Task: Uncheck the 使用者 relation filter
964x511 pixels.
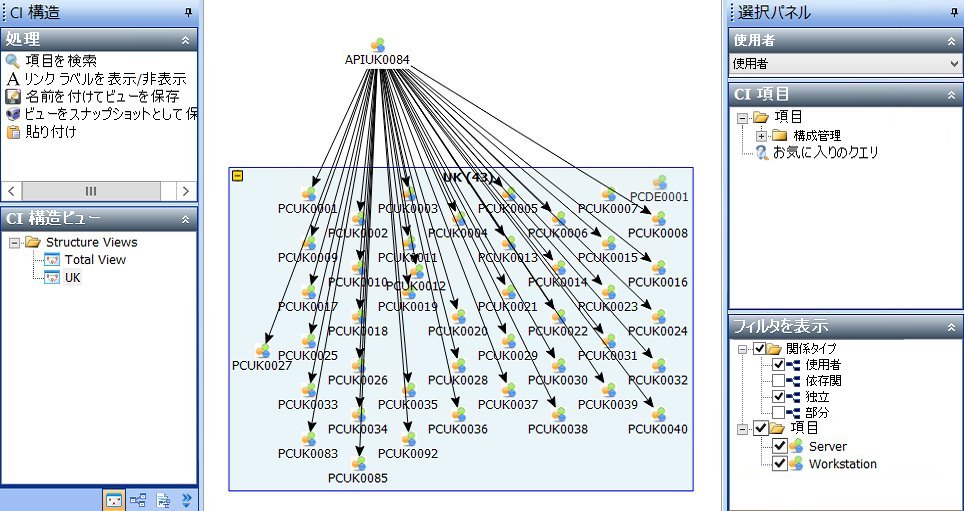Action: tap(779, 365)
